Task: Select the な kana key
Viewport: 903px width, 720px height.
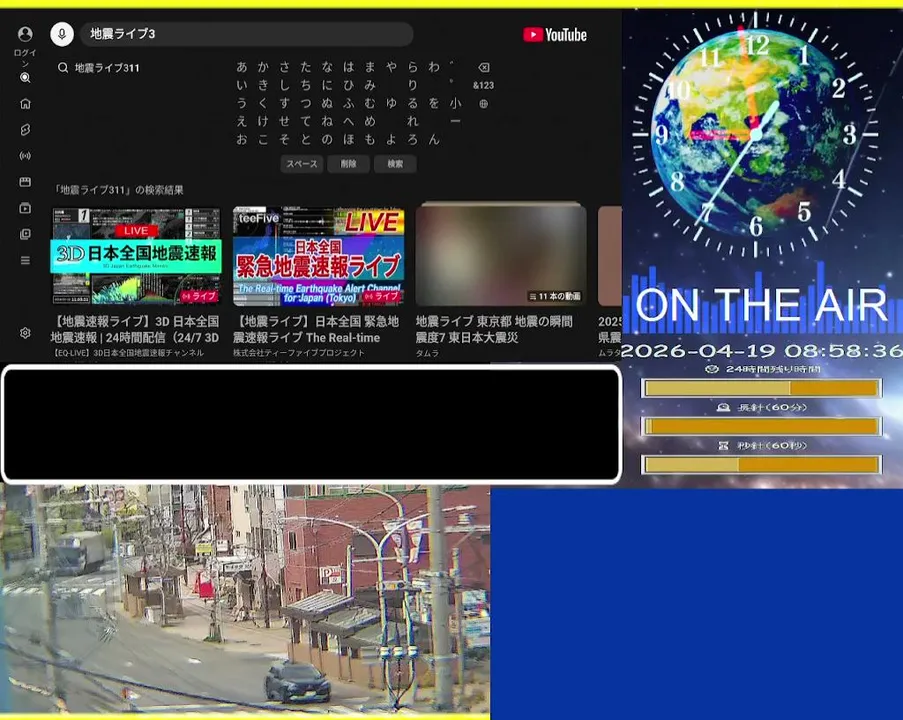Action: 327,67
